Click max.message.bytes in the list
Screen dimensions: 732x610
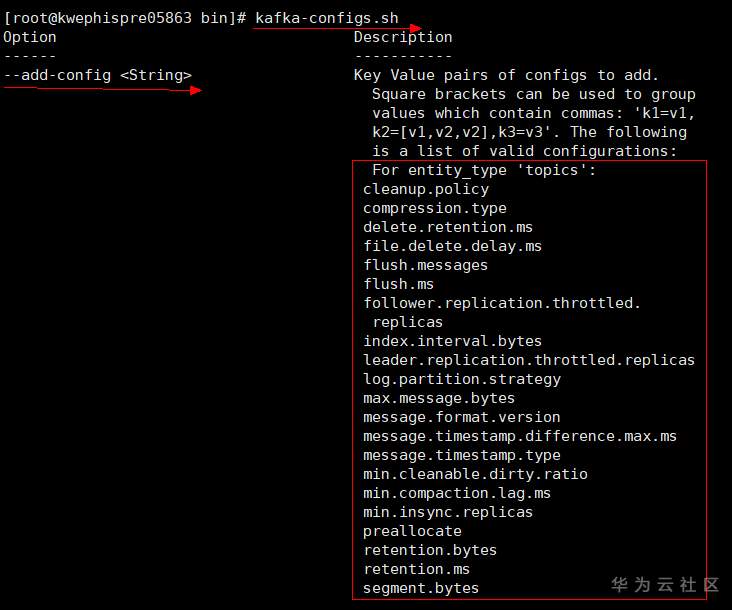(439, 398)
